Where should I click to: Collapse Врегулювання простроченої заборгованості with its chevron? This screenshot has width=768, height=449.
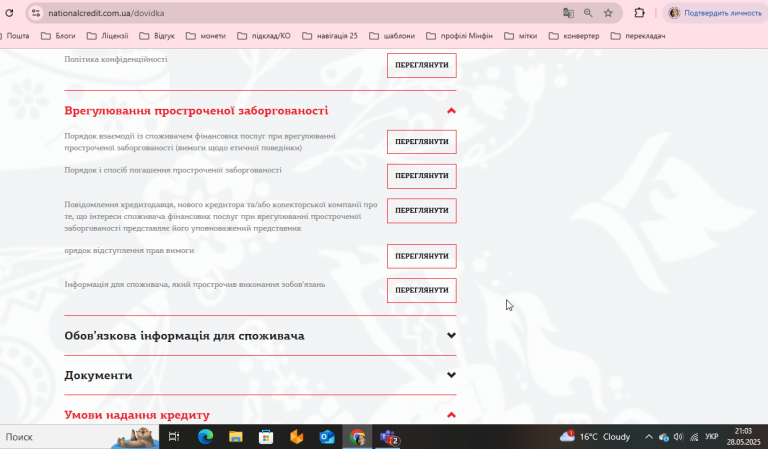[451, 111]
